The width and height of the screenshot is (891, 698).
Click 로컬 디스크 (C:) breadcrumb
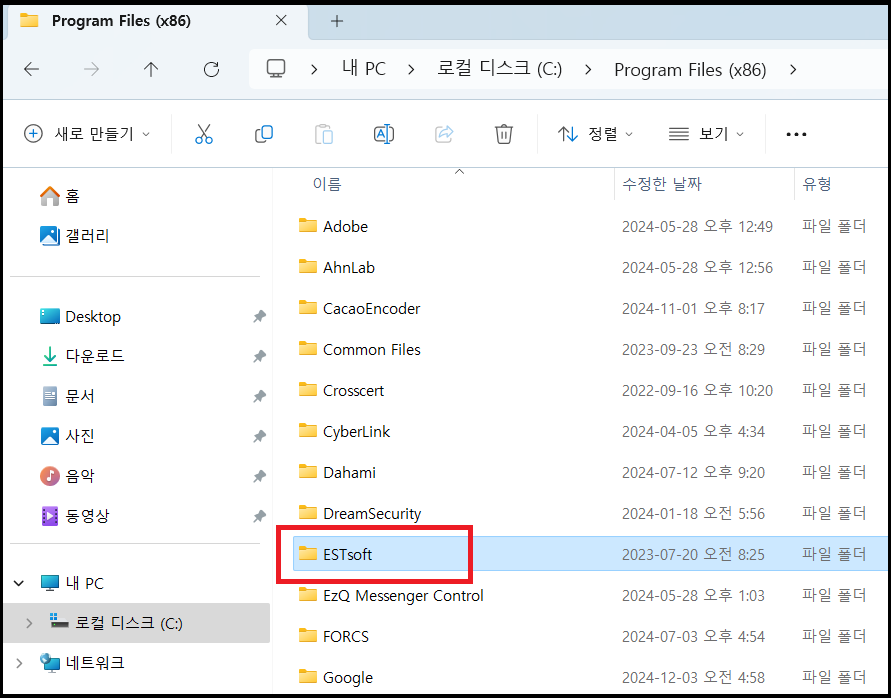[x=499, y=69]
